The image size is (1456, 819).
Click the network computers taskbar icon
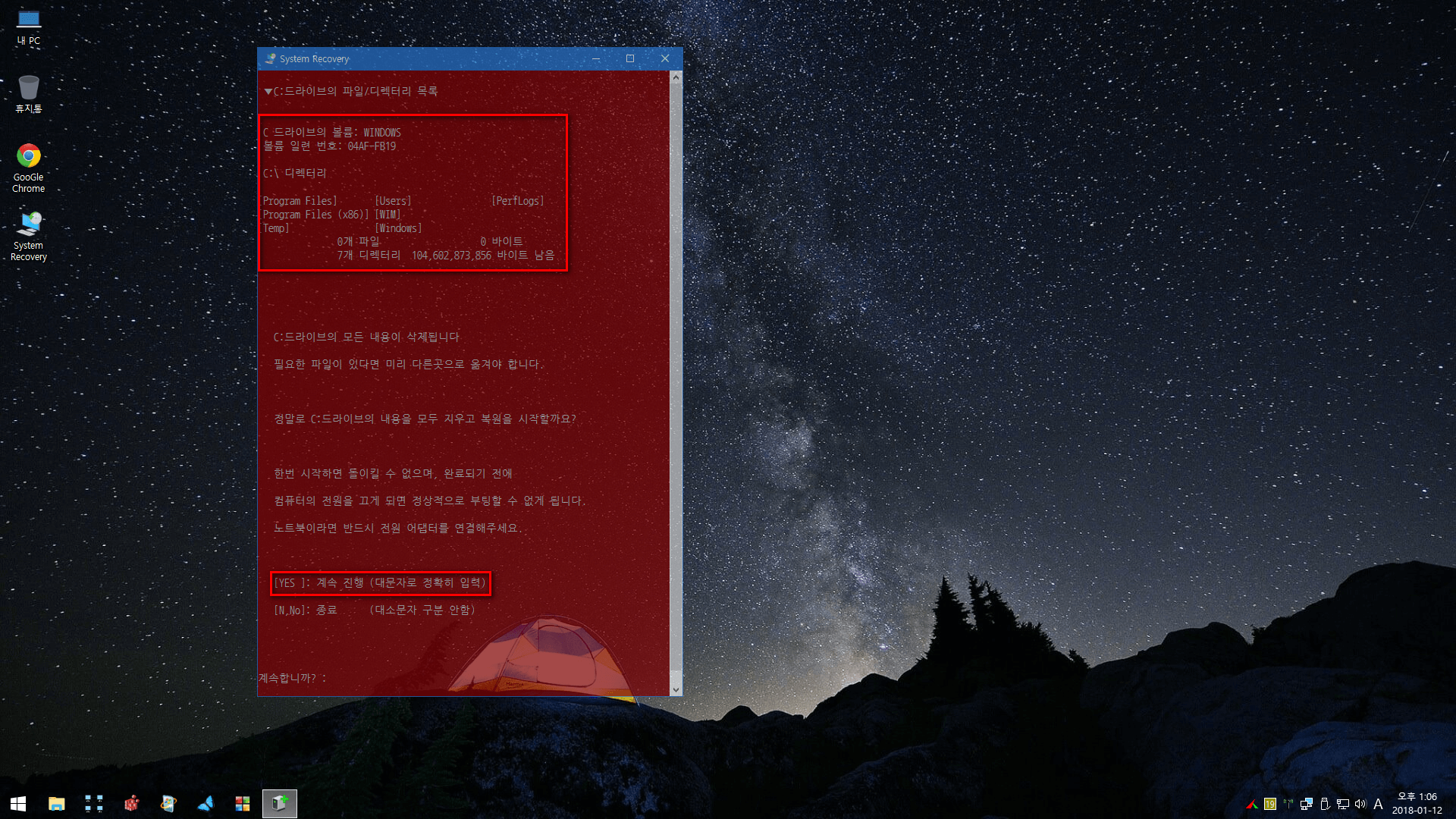pyautogui.click(x=94, y=804)
